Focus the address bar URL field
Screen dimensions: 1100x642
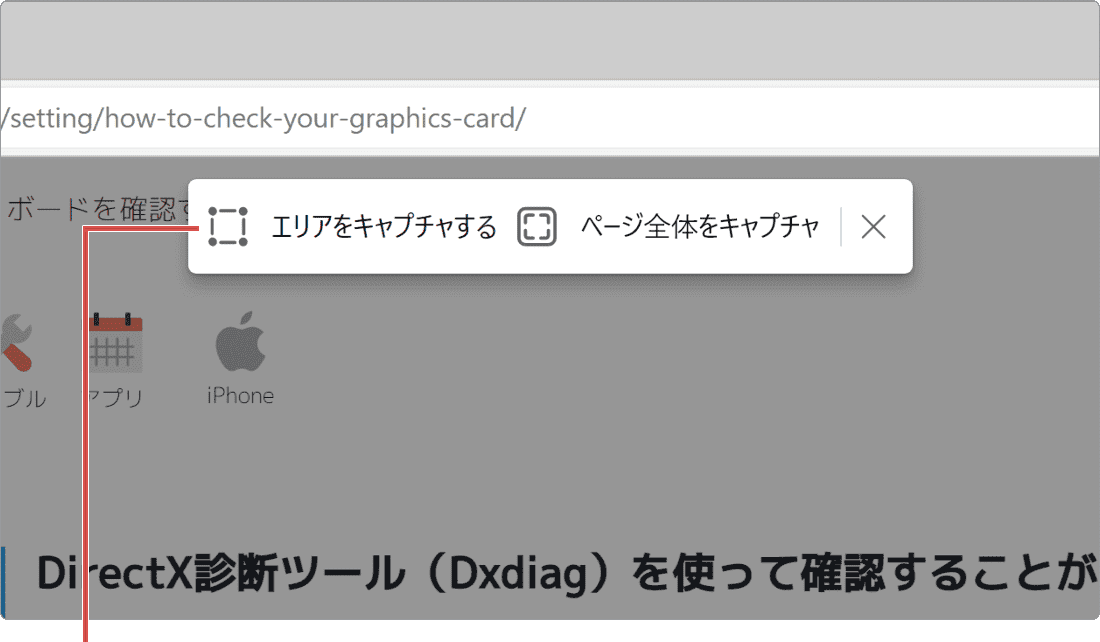coord(550,118)
